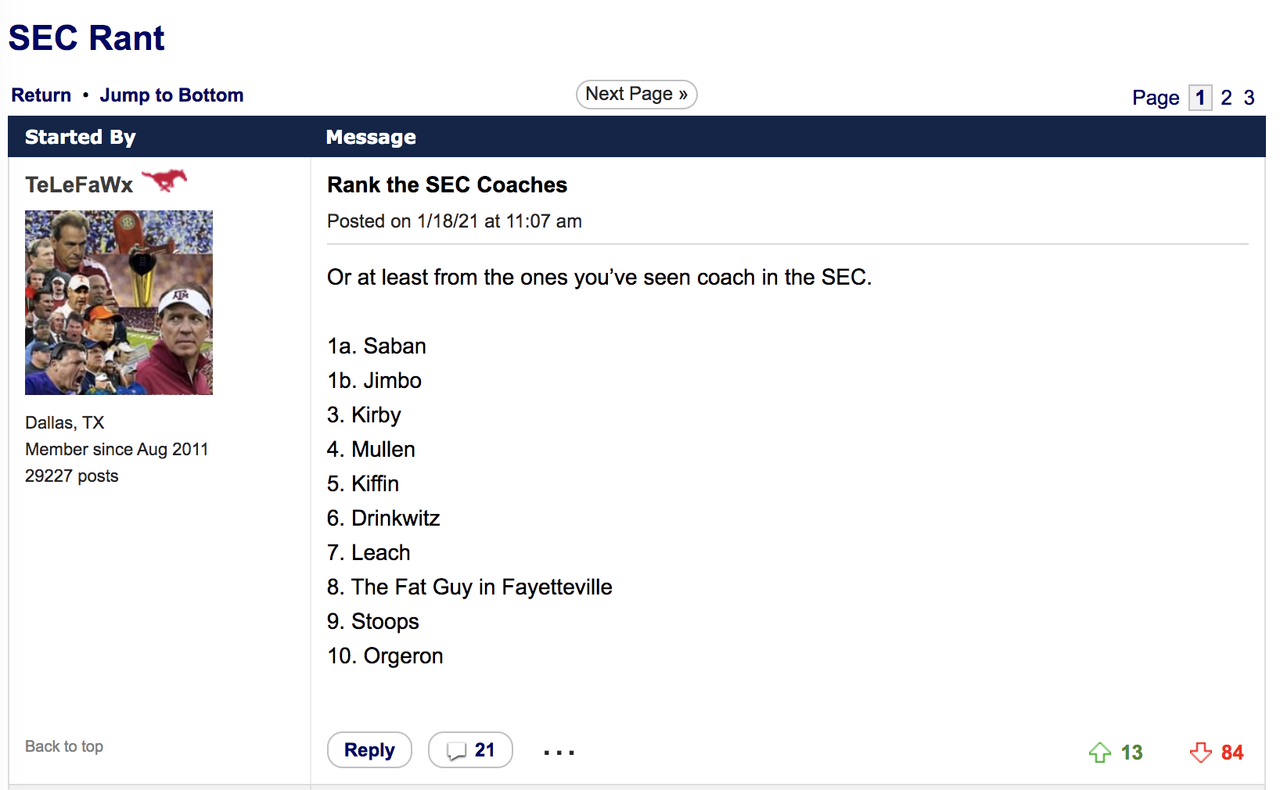
Task: Click Back to top link
Action: click(x=64, y=746)
